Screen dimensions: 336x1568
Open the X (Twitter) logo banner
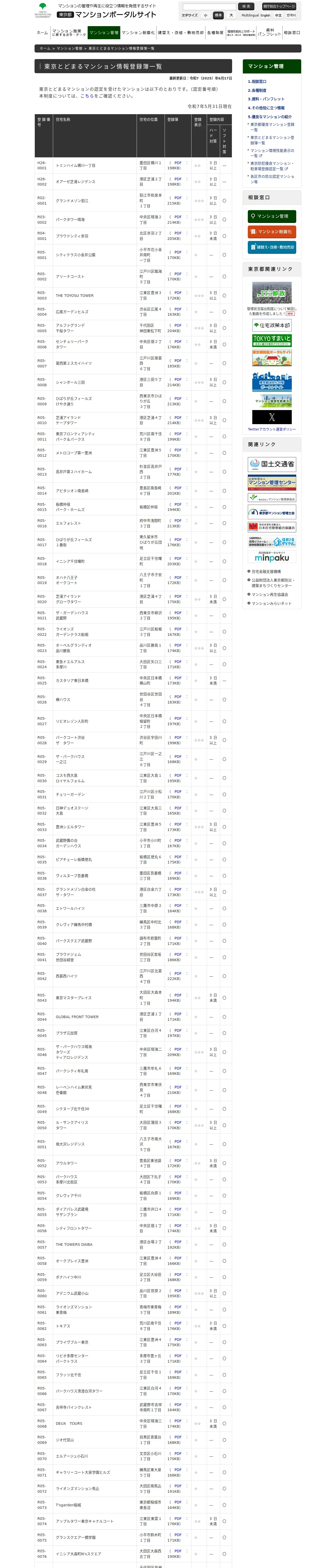[x=271, y=417]
